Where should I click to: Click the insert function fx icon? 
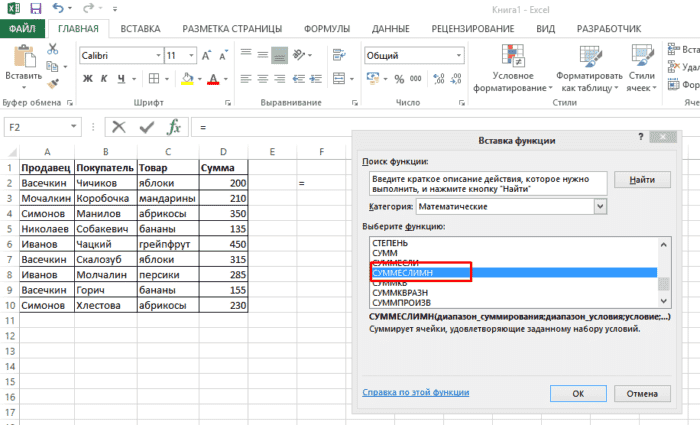[173, 127]
